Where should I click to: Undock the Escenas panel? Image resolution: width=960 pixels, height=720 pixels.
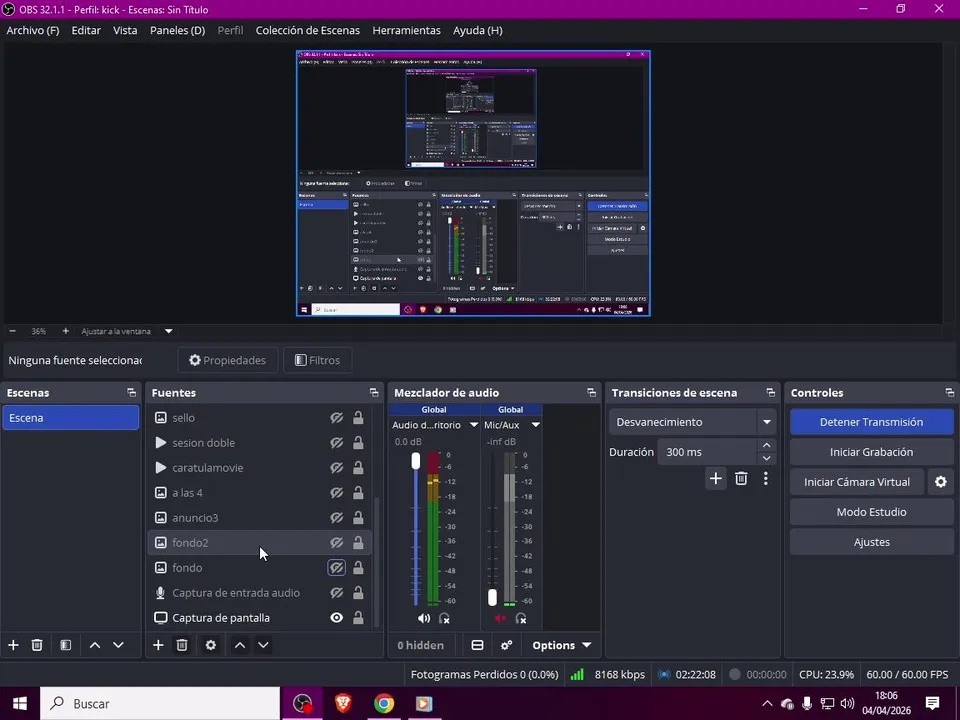pos(131,392)
